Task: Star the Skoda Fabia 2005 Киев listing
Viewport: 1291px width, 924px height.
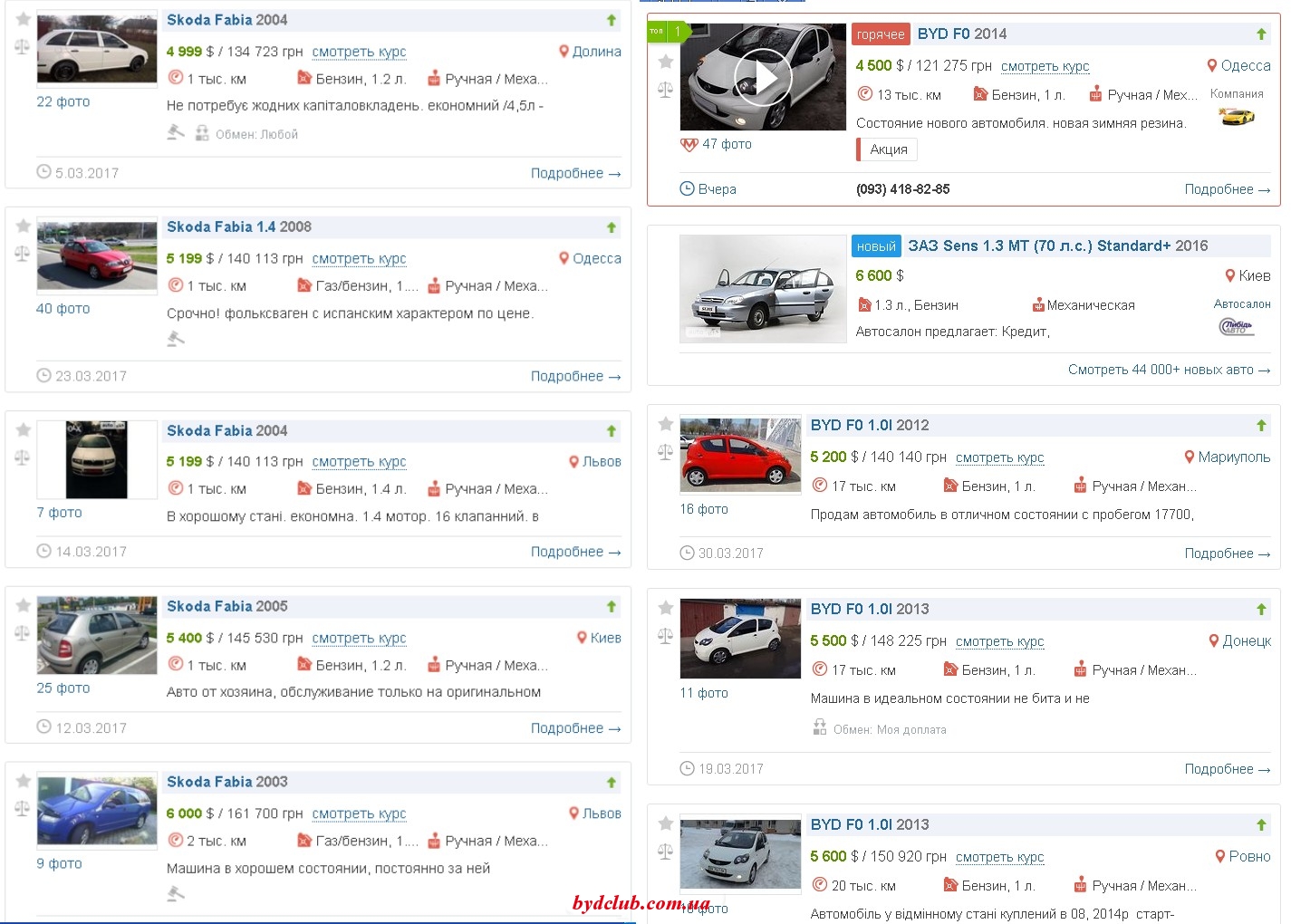Action: pos(23,605)
